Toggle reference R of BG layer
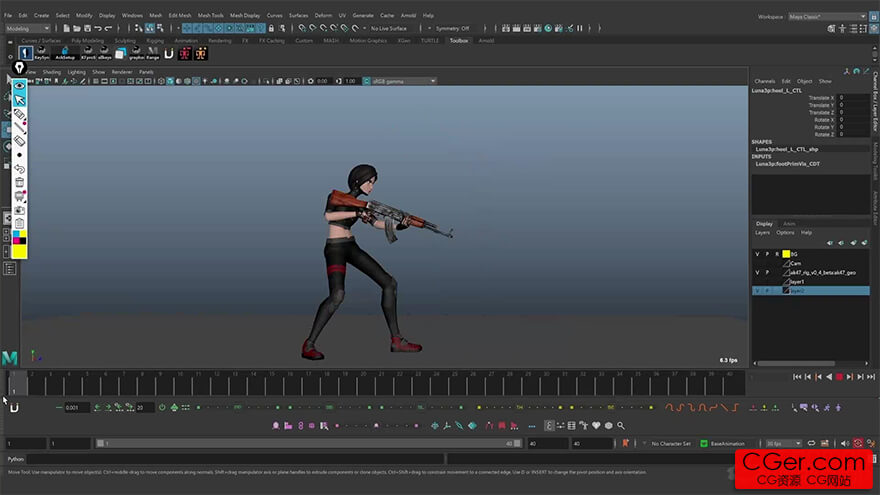880x495 pixels. pyautogui.click(x=777, y=254)
